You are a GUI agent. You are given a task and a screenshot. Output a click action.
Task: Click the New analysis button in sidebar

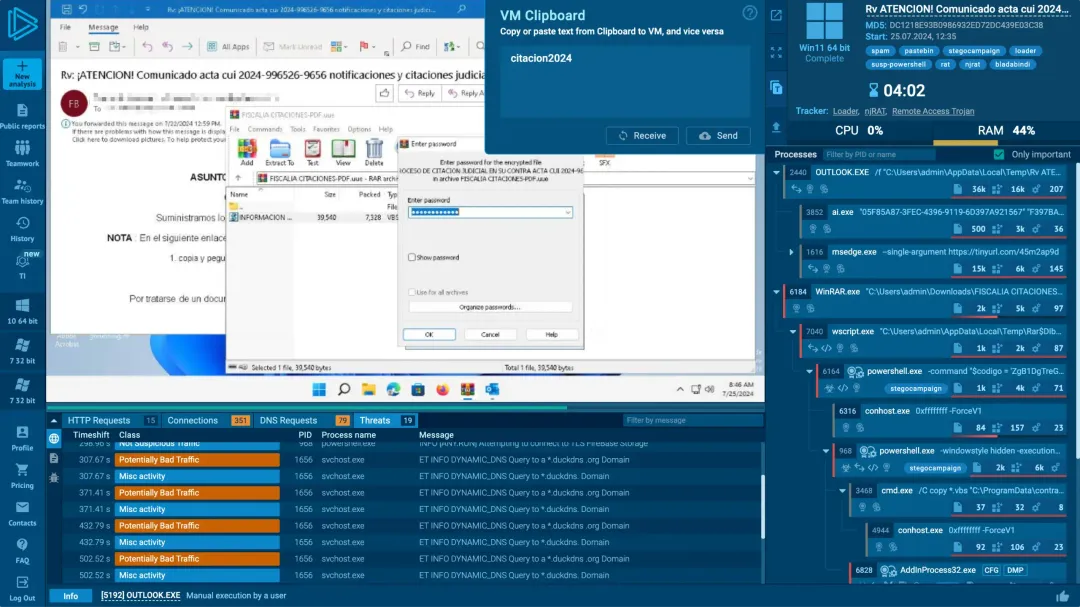(22, 73)
